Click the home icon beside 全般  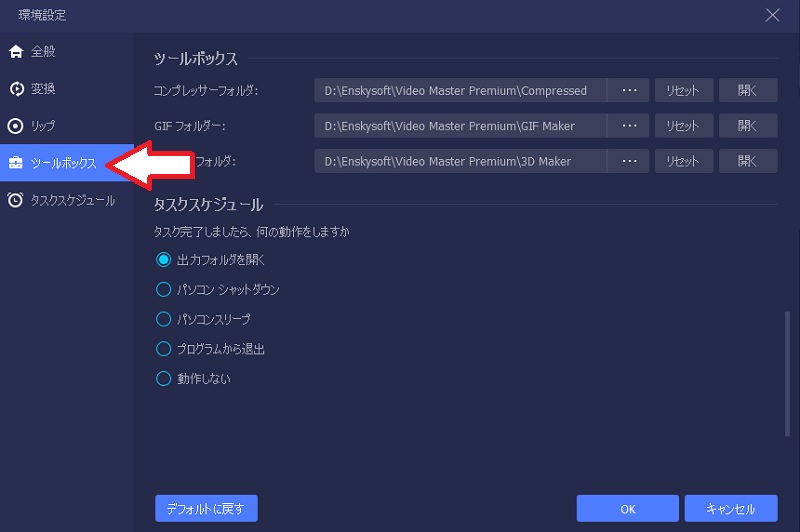tap(16, 52)
